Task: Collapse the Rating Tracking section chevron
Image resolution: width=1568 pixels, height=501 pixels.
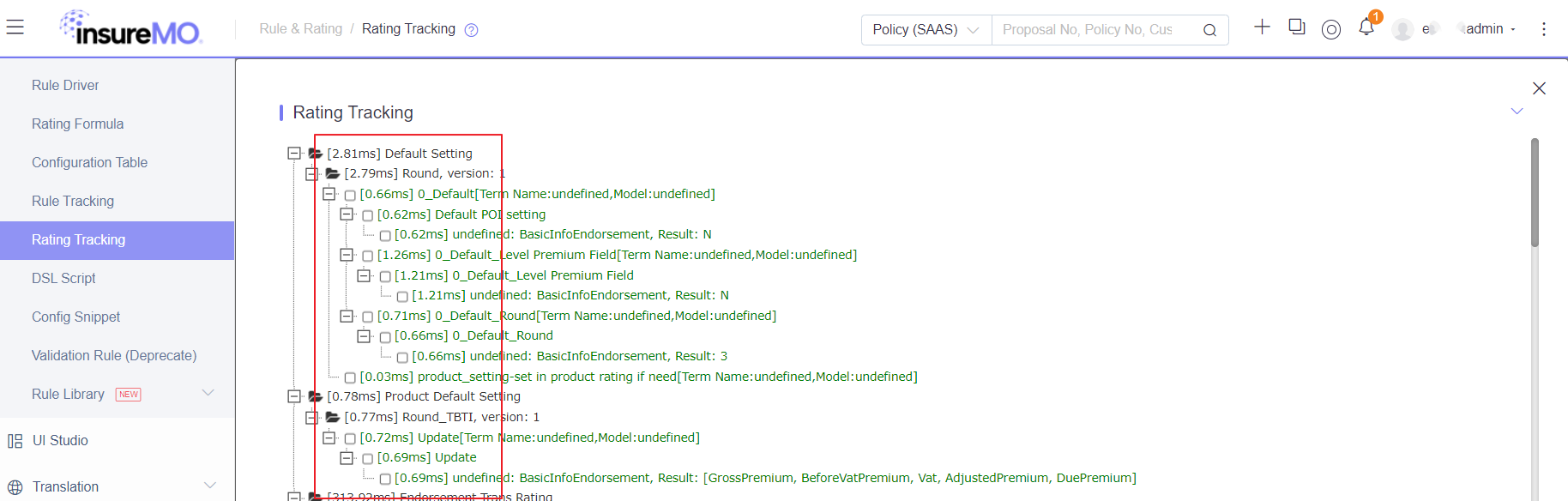Action: click(1517, 112)
